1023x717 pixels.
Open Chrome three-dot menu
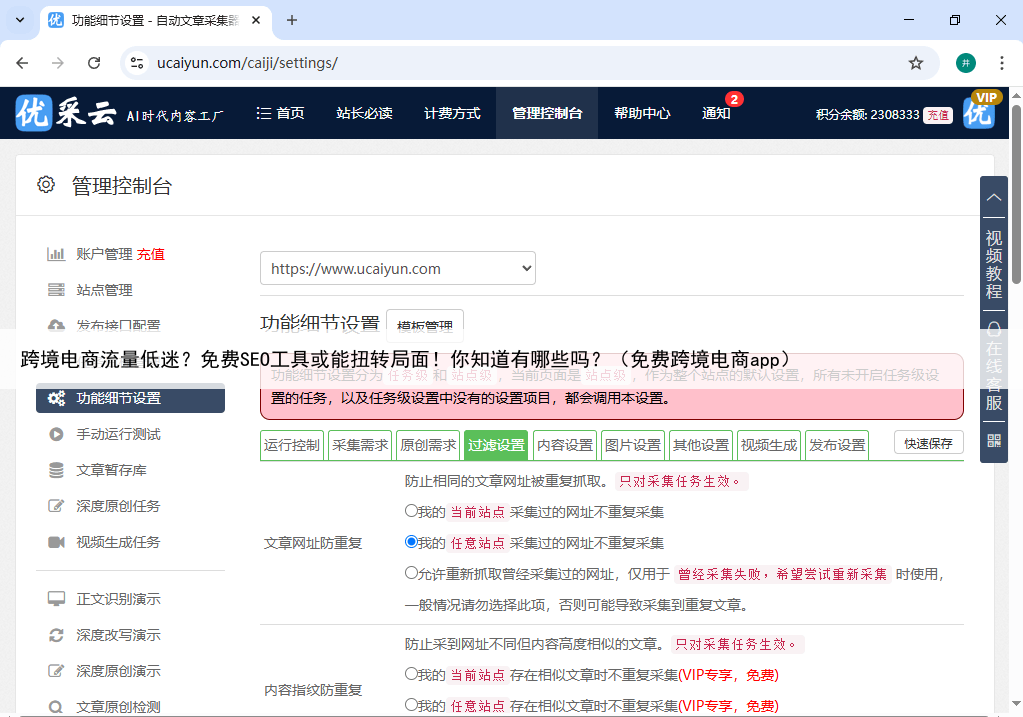coord(1001,63)
